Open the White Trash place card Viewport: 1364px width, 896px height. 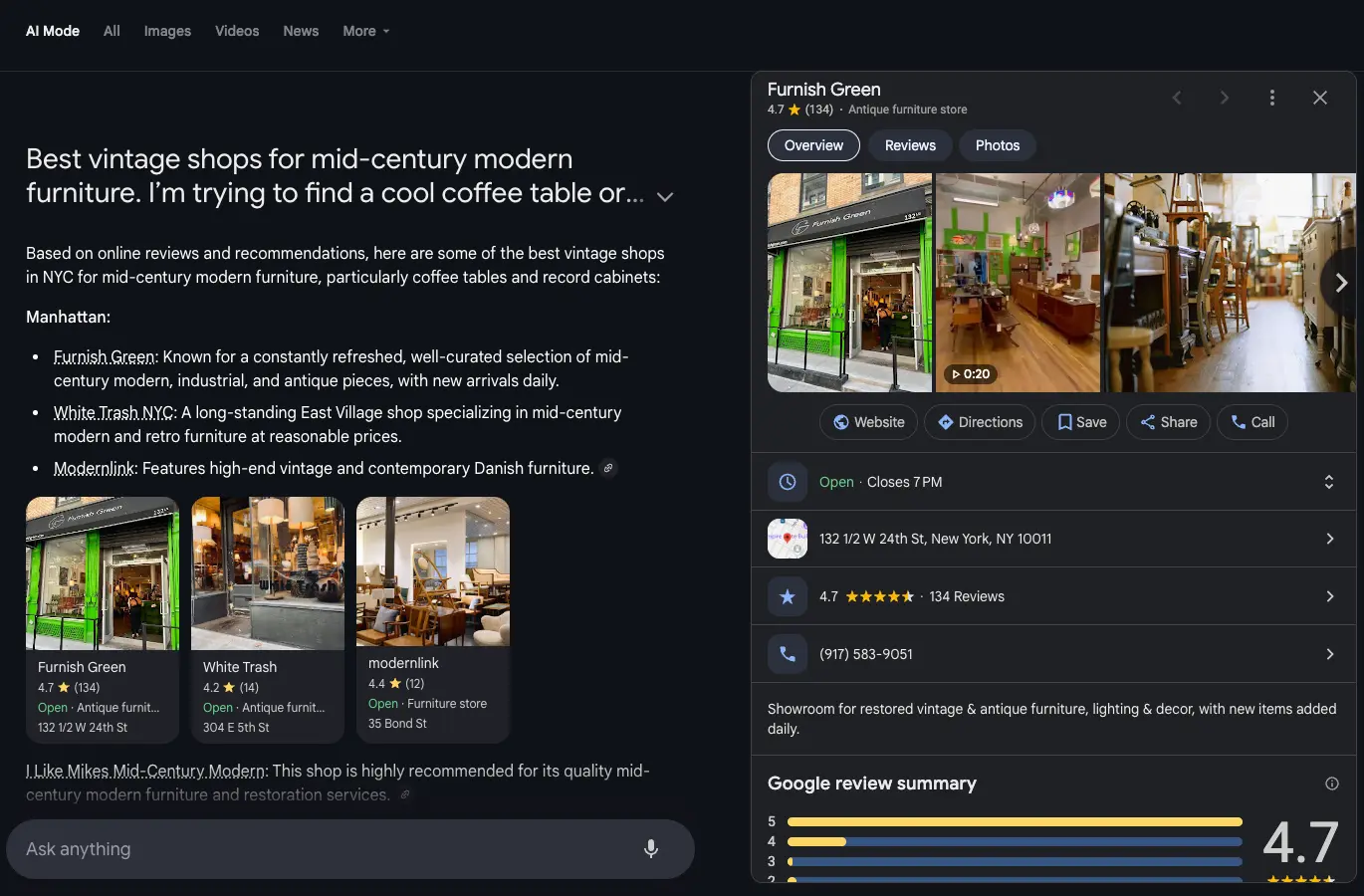pyautogui.click(x=268, y=619)
